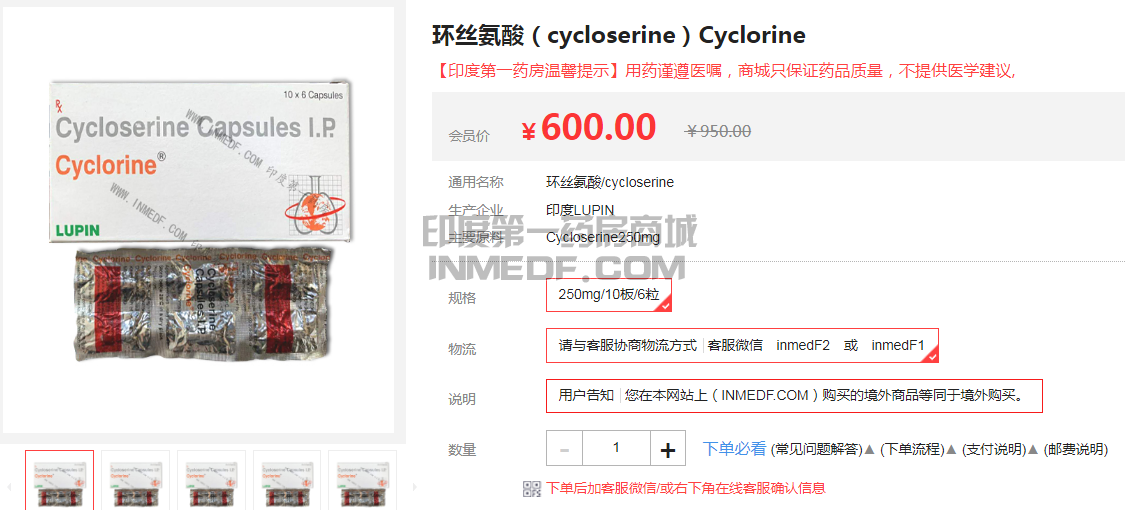Select the third product thumbnail
Viewport: 1125px width, 510px height.
click(211, 480)
